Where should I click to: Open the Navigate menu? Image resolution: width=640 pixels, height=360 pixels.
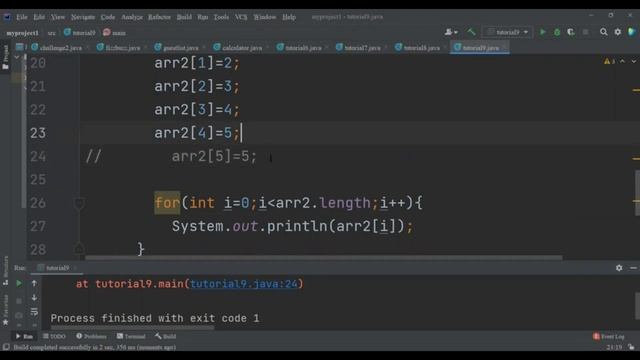pyautogui.click(x=83, y=17)
